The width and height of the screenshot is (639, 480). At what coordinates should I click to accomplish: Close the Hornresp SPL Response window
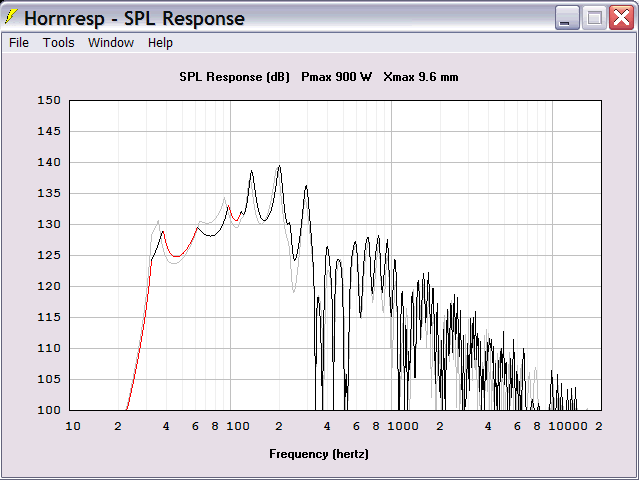[x=621, y=18]
